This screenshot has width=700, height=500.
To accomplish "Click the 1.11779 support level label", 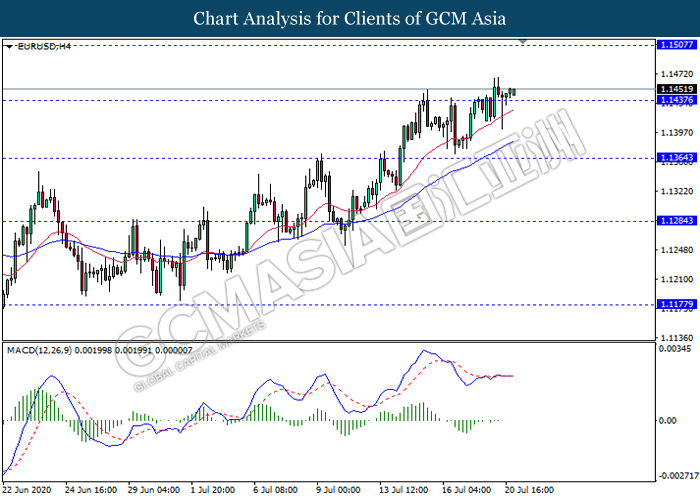I will tap(676, 304).
